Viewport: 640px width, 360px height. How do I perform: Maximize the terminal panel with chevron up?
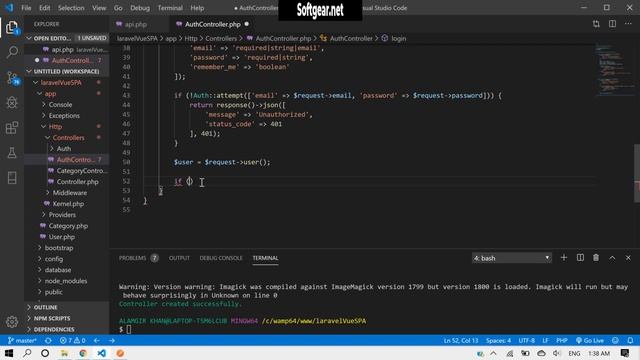click(x=612, y=258)
